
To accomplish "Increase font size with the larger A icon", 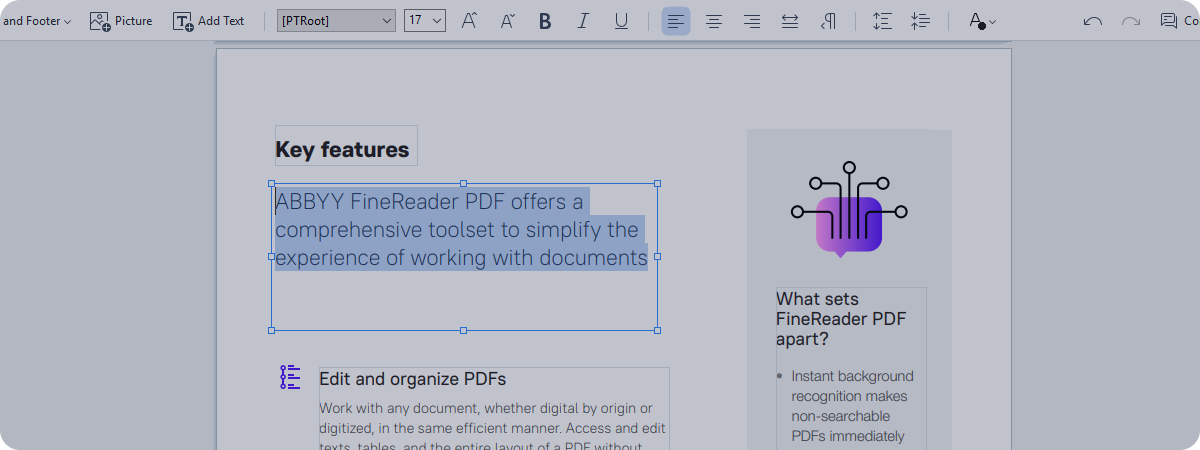I will (469, 21).
